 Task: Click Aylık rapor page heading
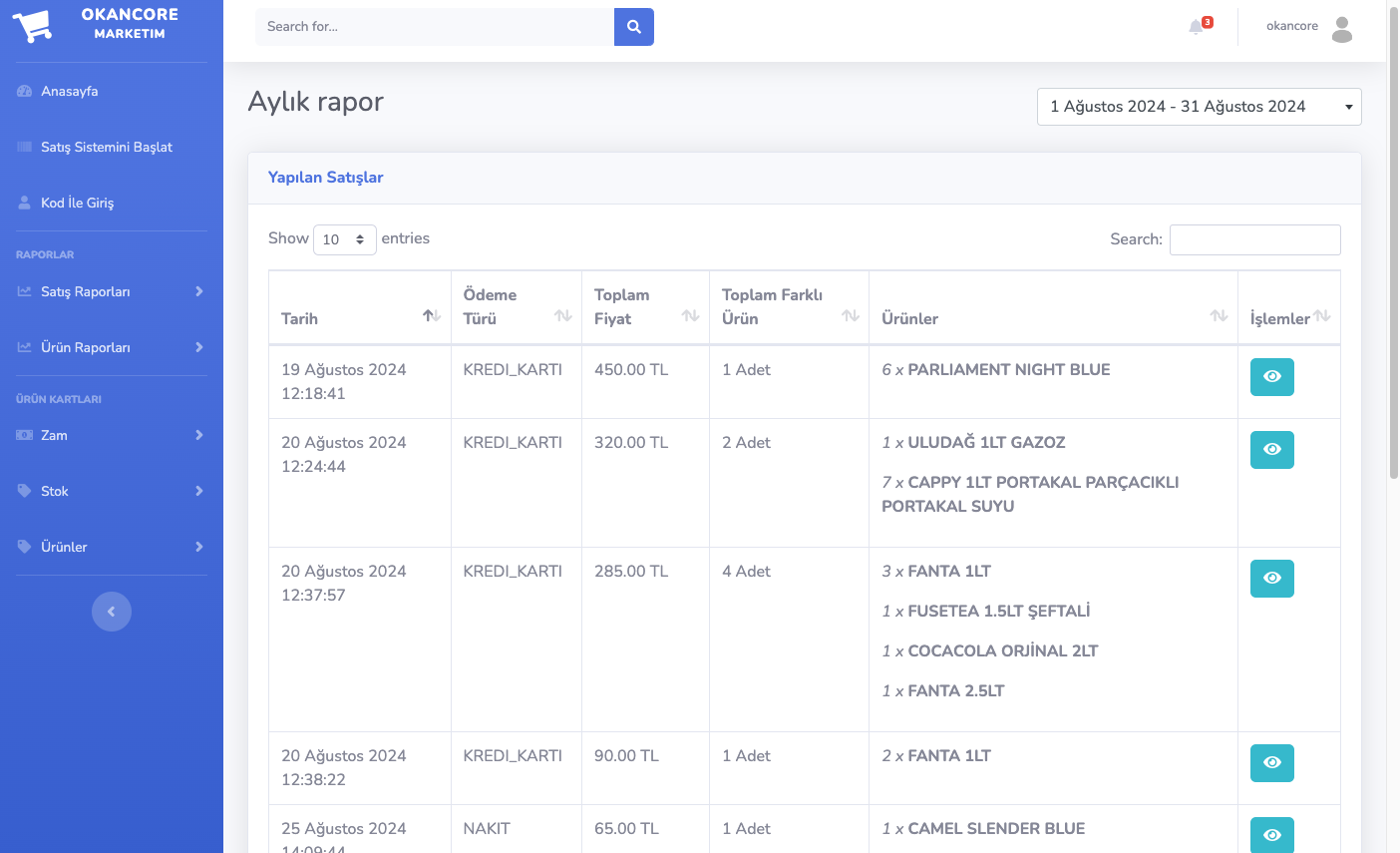tap(316, 102)
